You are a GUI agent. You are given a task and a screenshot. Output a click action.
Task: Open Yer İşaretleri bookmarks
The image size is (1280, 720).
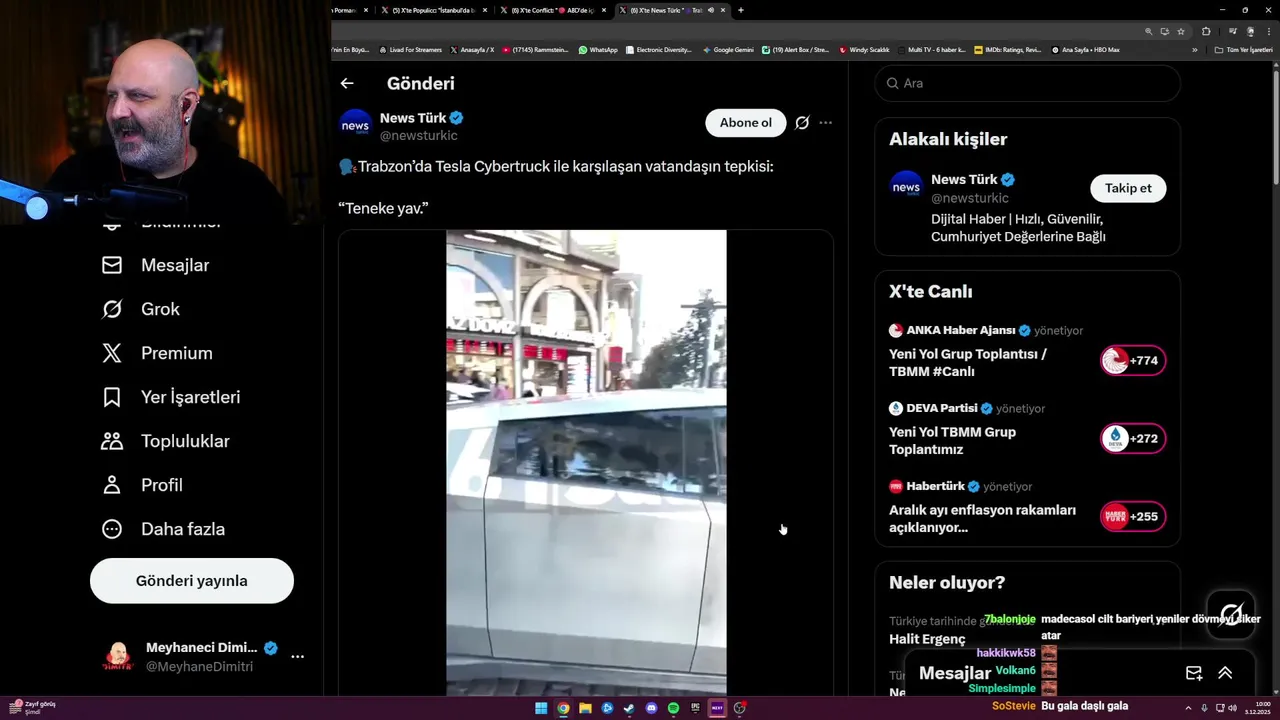click(x=171, y=397)
